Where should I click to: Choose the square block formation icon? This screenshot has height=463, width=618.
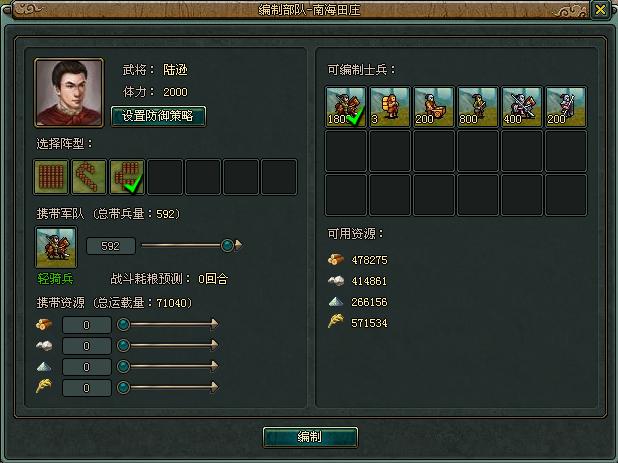point(51,177)
